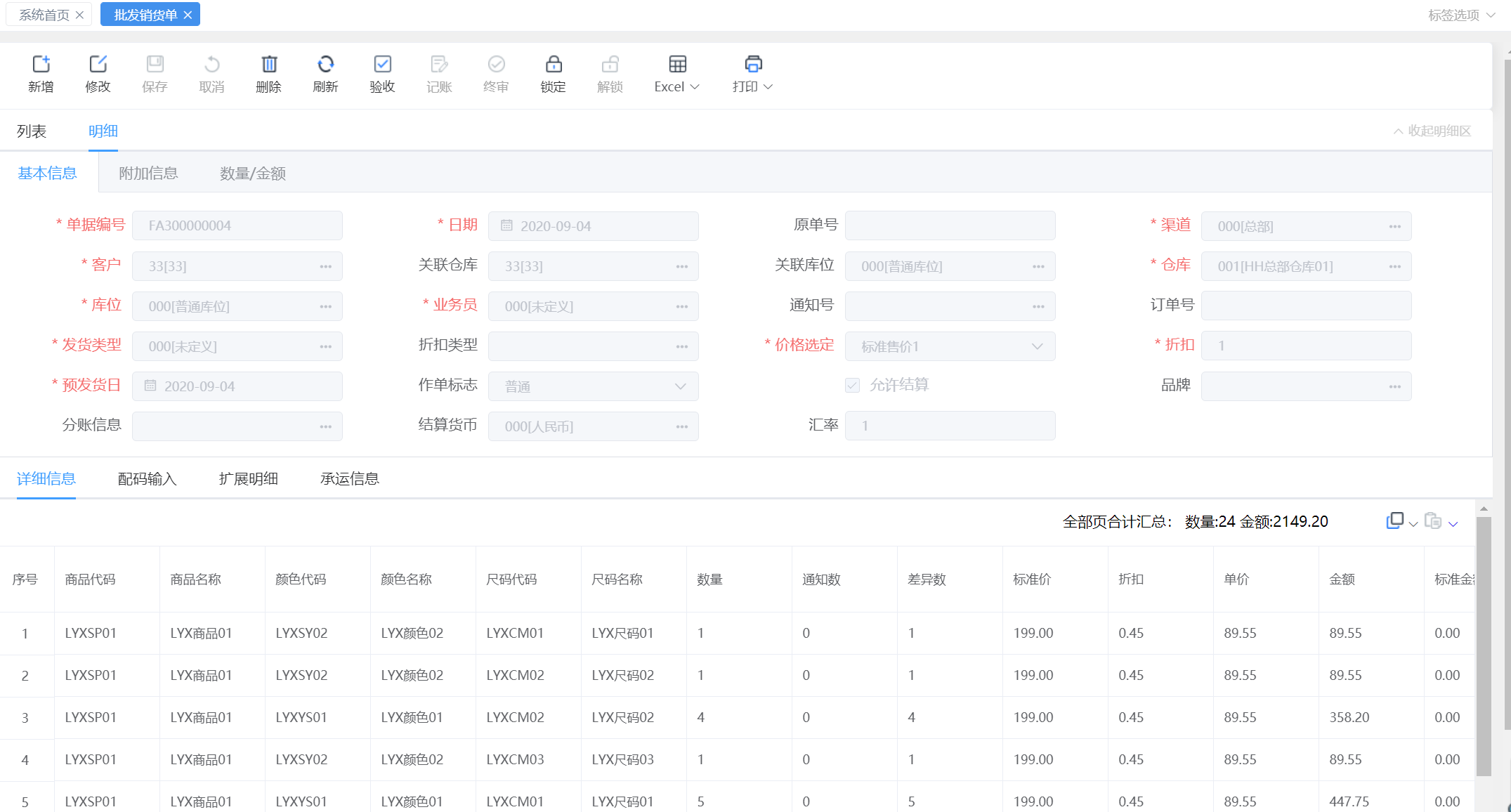The height and width of the screenshot is (812, 1511).
Task: Click scrollbar up arrow above table
Action: click(1484, 509)
